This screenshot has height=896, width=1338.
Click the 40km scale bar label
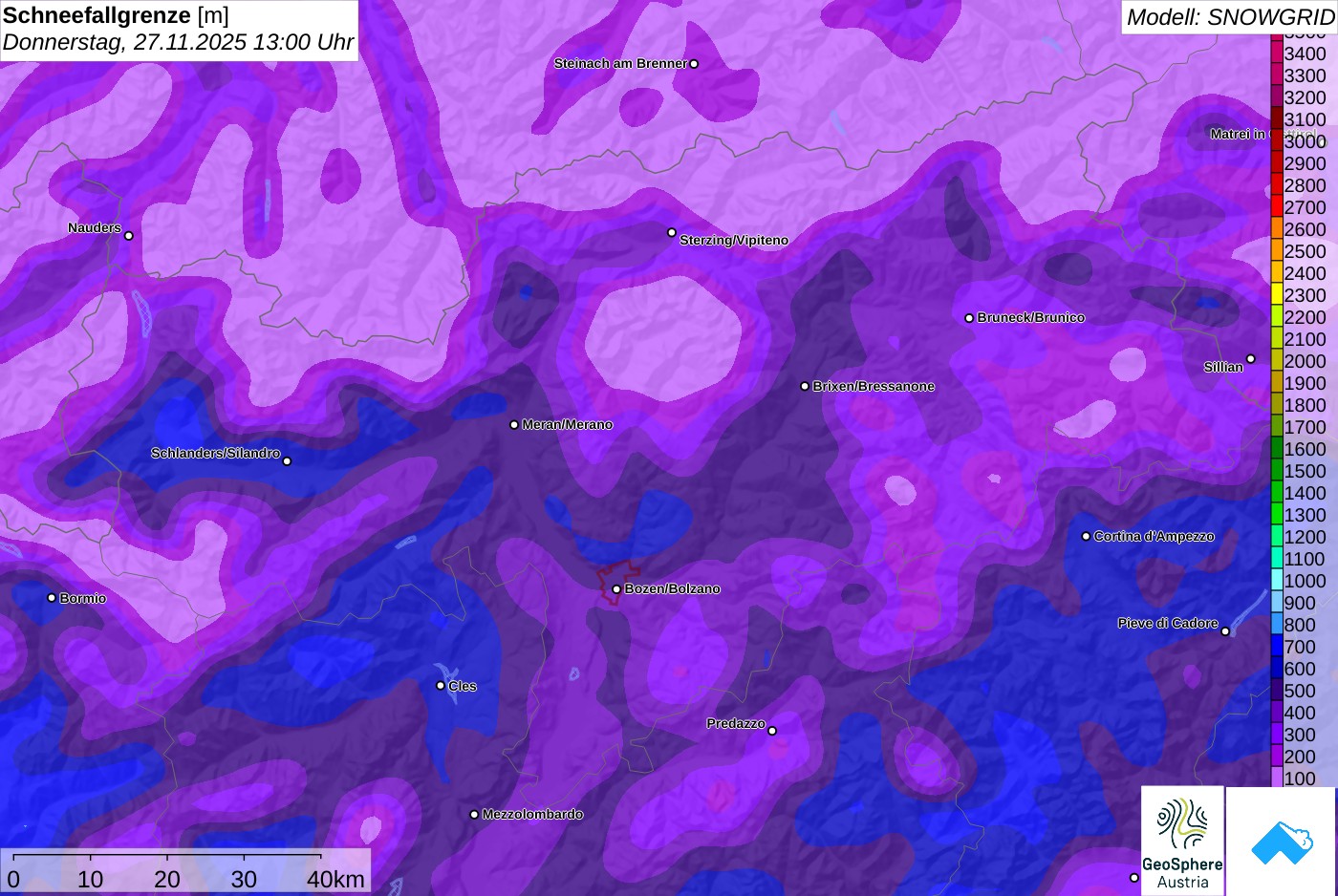point(335,879)
